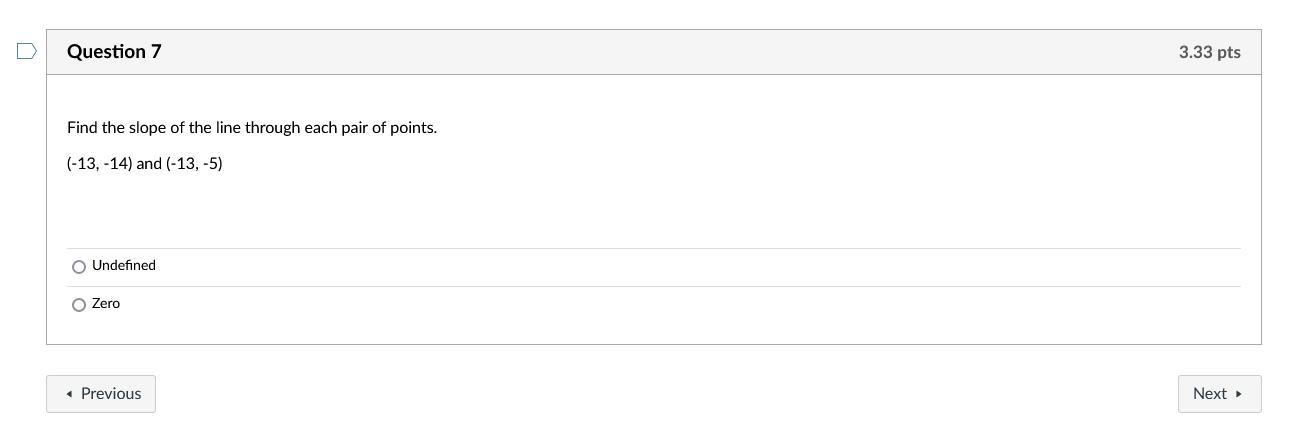Go to the Next question
Screen dimensions: 1308x429
point(1219,394)
